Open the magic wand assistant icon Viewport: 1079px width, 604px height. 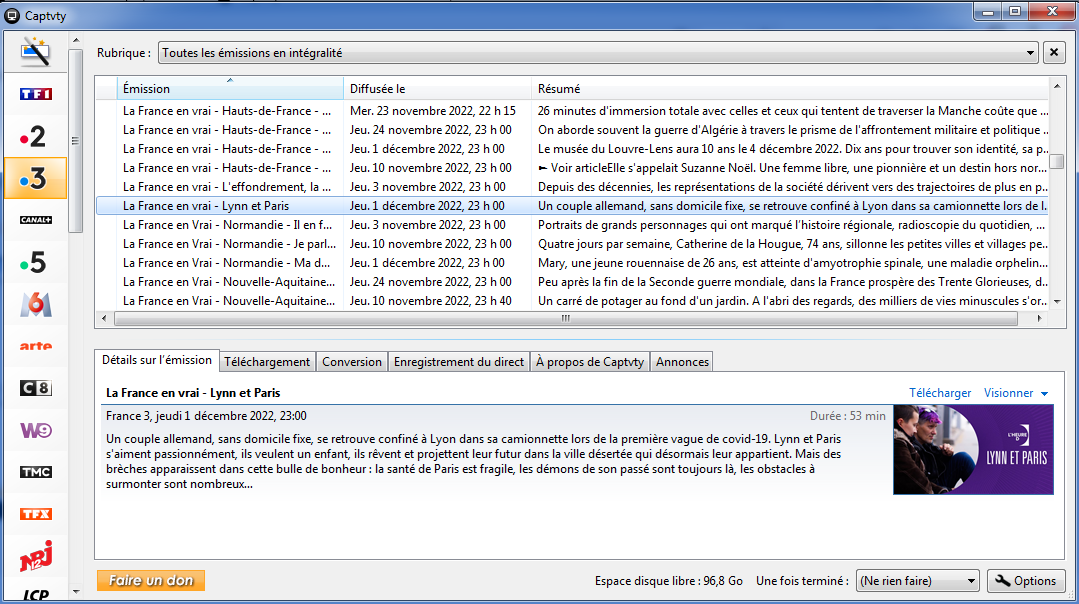pyautogui.click(x=35, y=52)
